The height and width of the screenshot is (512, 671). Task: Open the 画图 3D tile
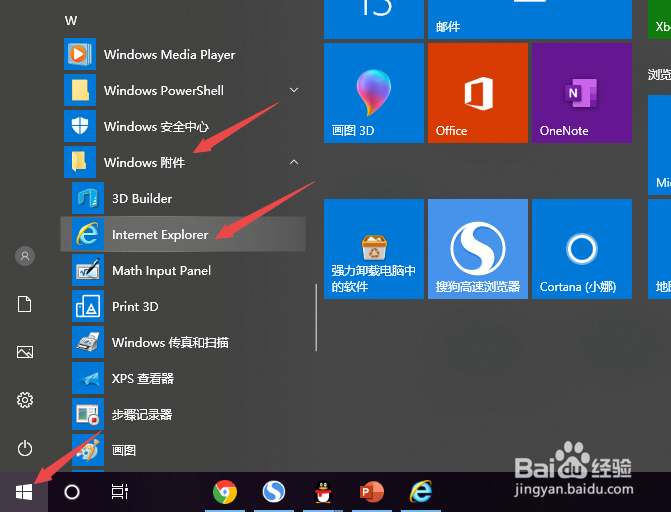374,93
